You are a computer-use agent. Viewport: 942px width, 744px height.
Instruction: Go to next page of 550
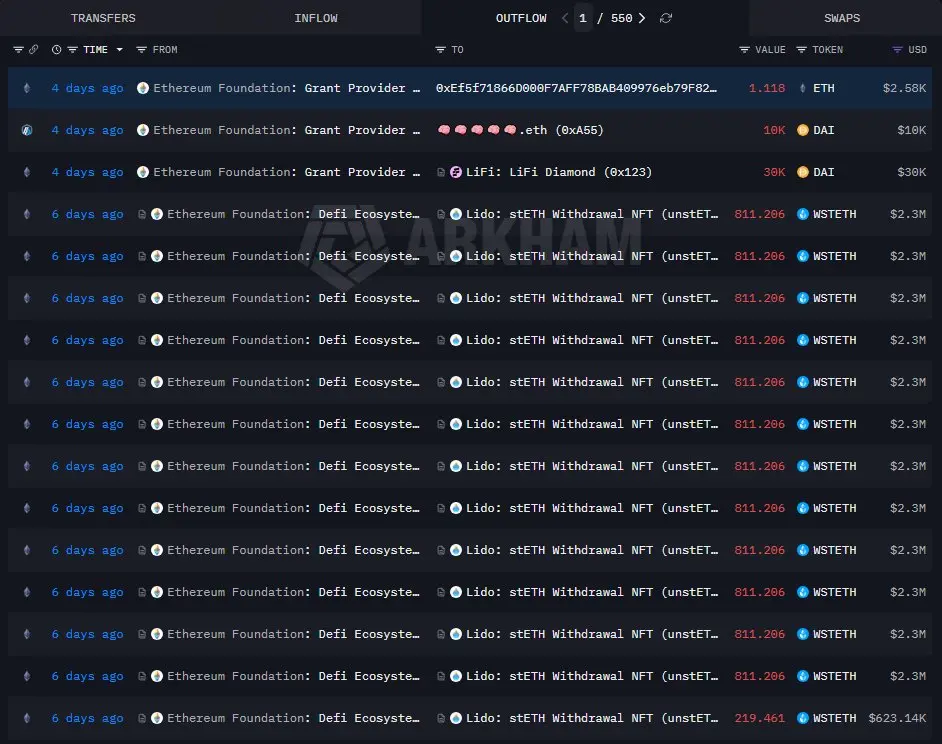pyautogui.click(x=642, y=18)
